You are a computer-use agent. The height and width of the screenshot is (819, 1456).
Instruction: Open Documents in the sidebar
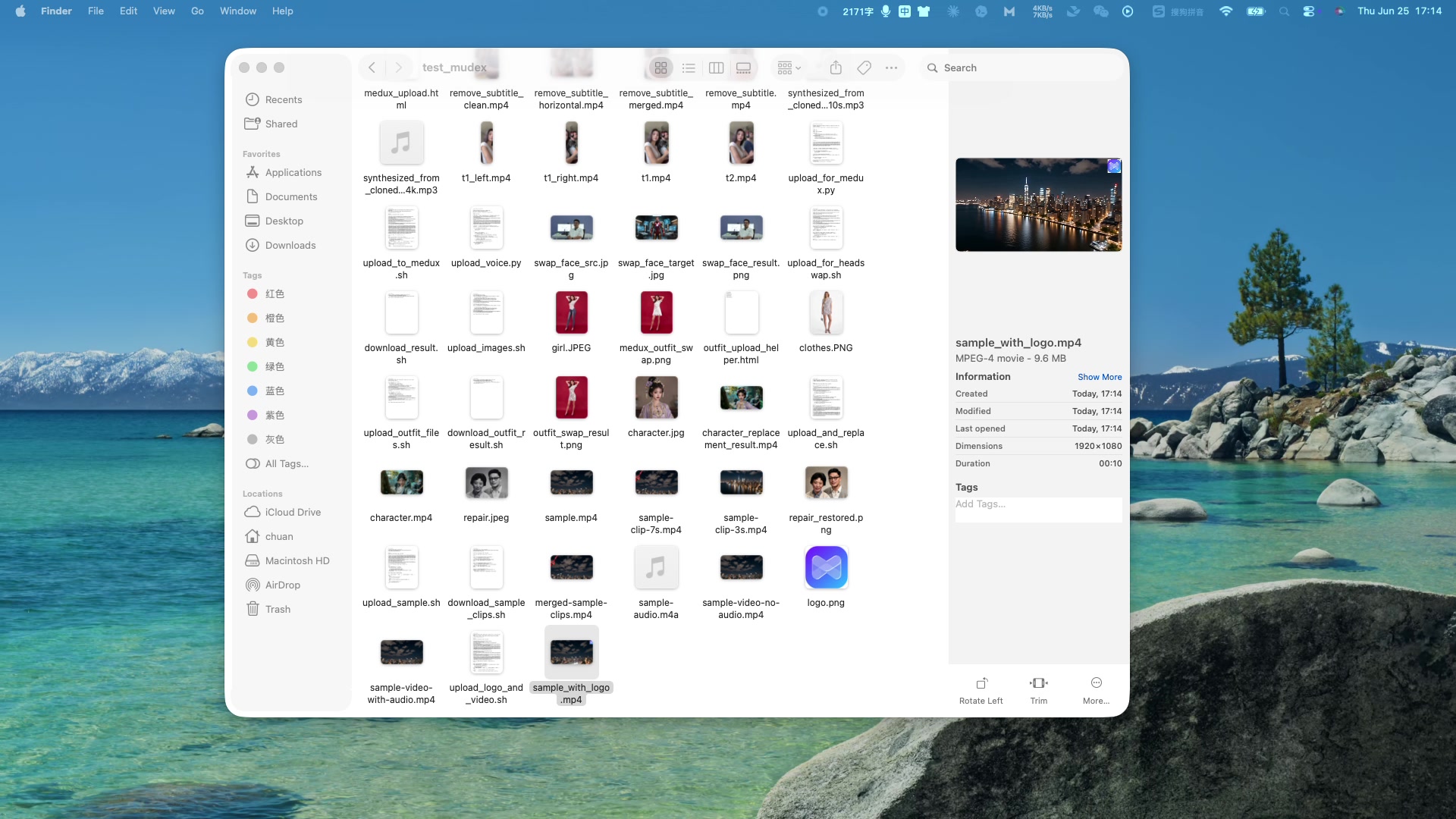pos(291,197)
